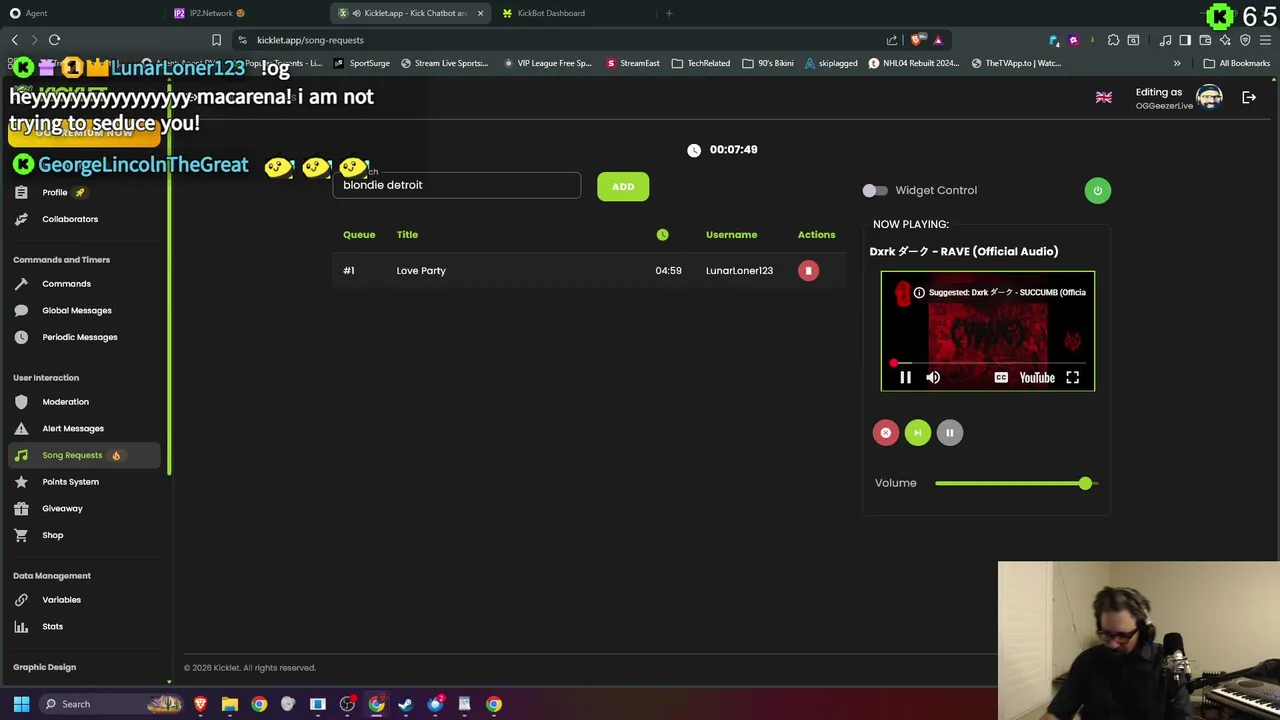The height and width of the screenshot is (720, 1280).
Task: Pause the YouTube video player
Action: [905, 378]
